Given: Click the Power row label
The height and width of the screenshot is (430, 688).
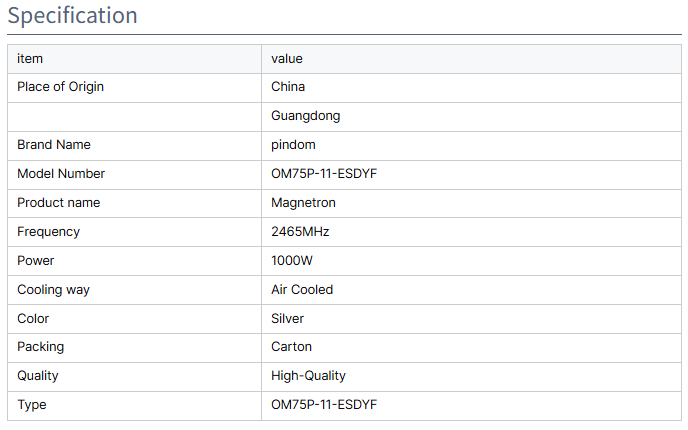Looking at the screenshot, I should 36,261.
